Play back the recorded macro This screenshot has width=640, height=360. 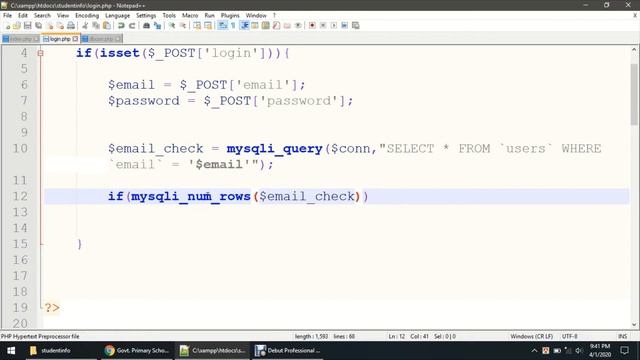[x=334, y=25]
